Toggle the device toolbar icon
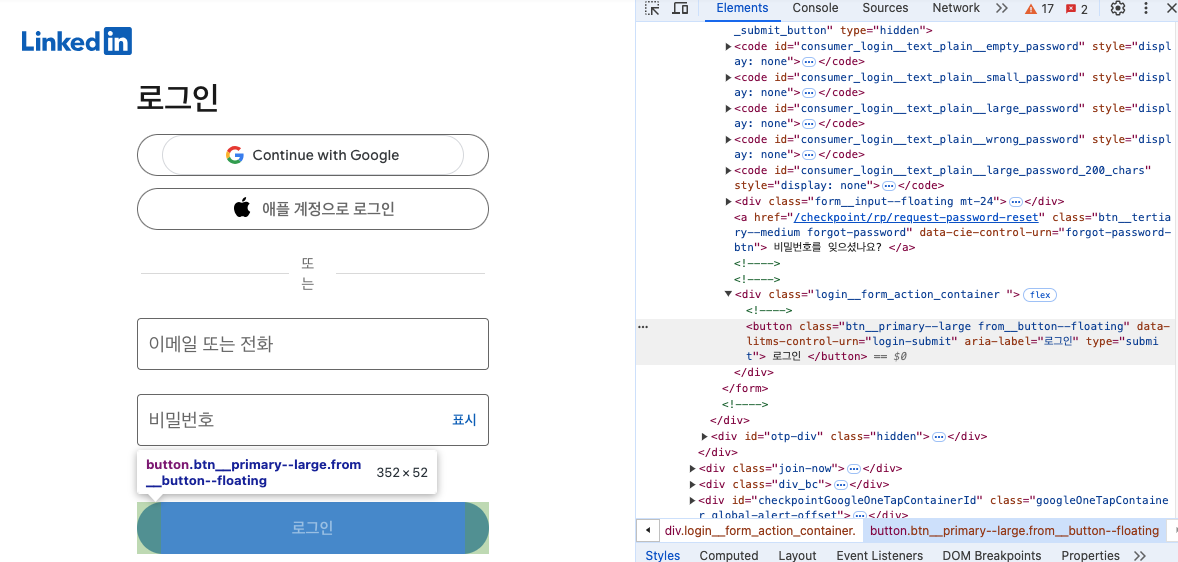The width and height of the screenshot is (1178, 562). click(x=680, y=9)
